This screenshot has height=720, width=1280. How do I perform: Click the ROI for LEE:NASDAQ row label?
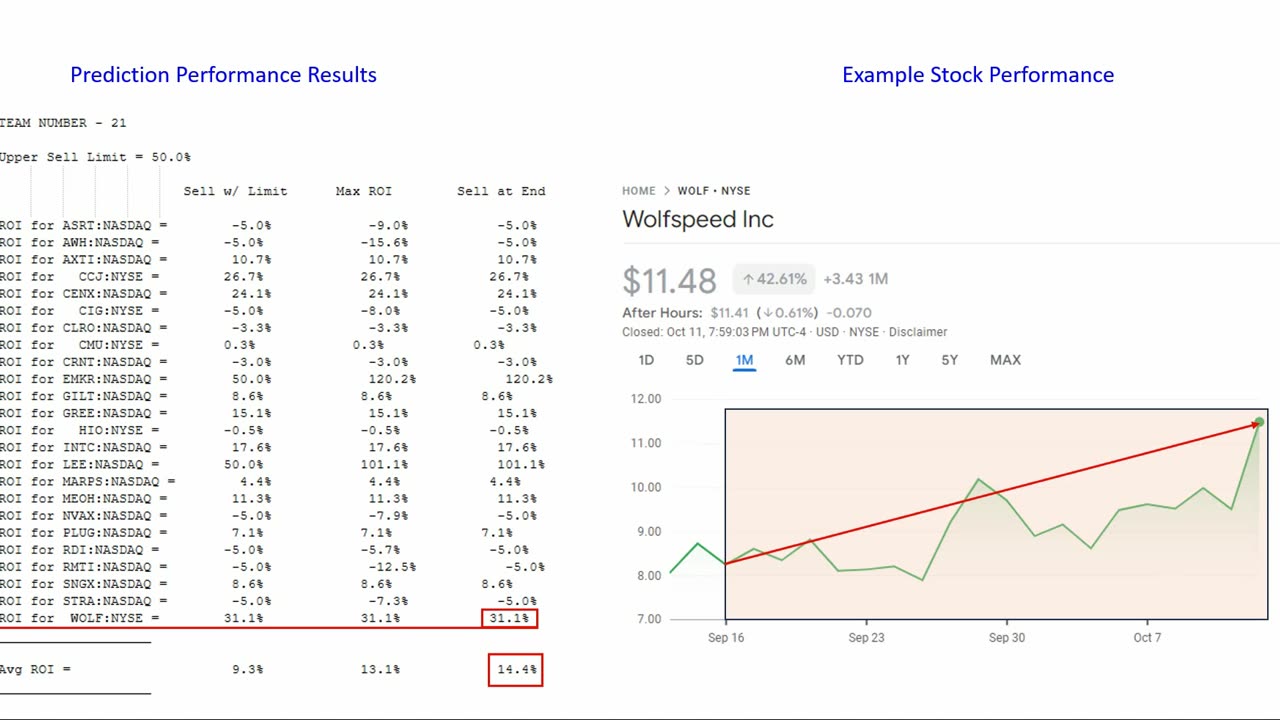coord(80,464)
